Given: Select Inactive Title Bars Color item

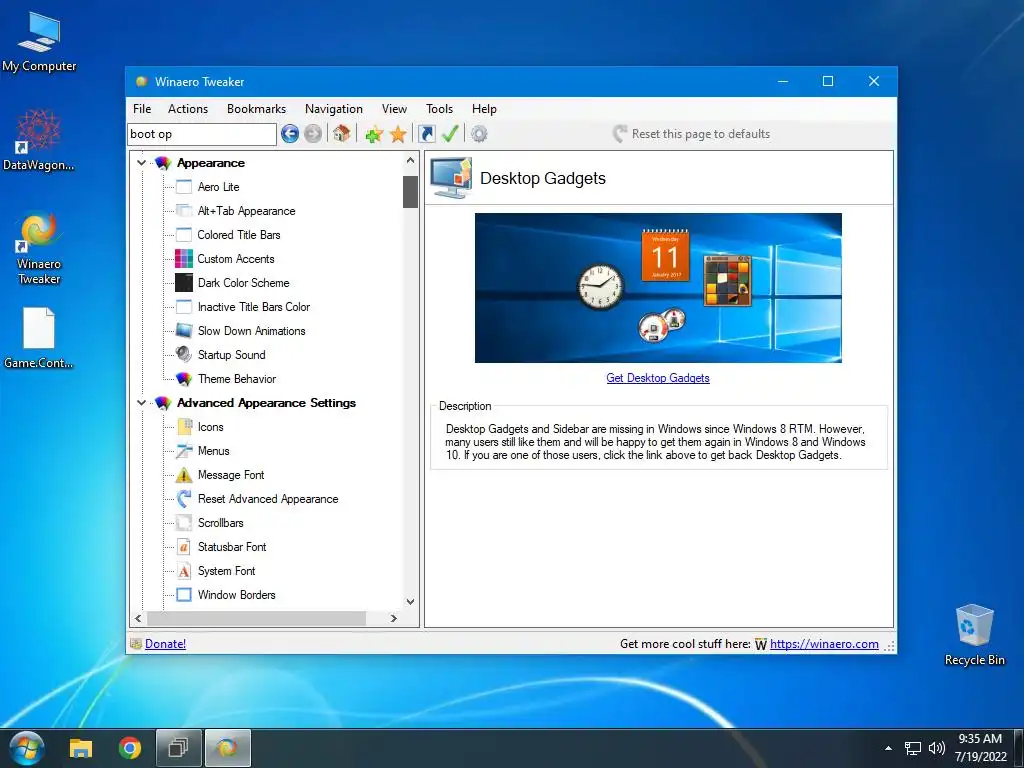Looking at the screenshot, I should pos(254,307).
